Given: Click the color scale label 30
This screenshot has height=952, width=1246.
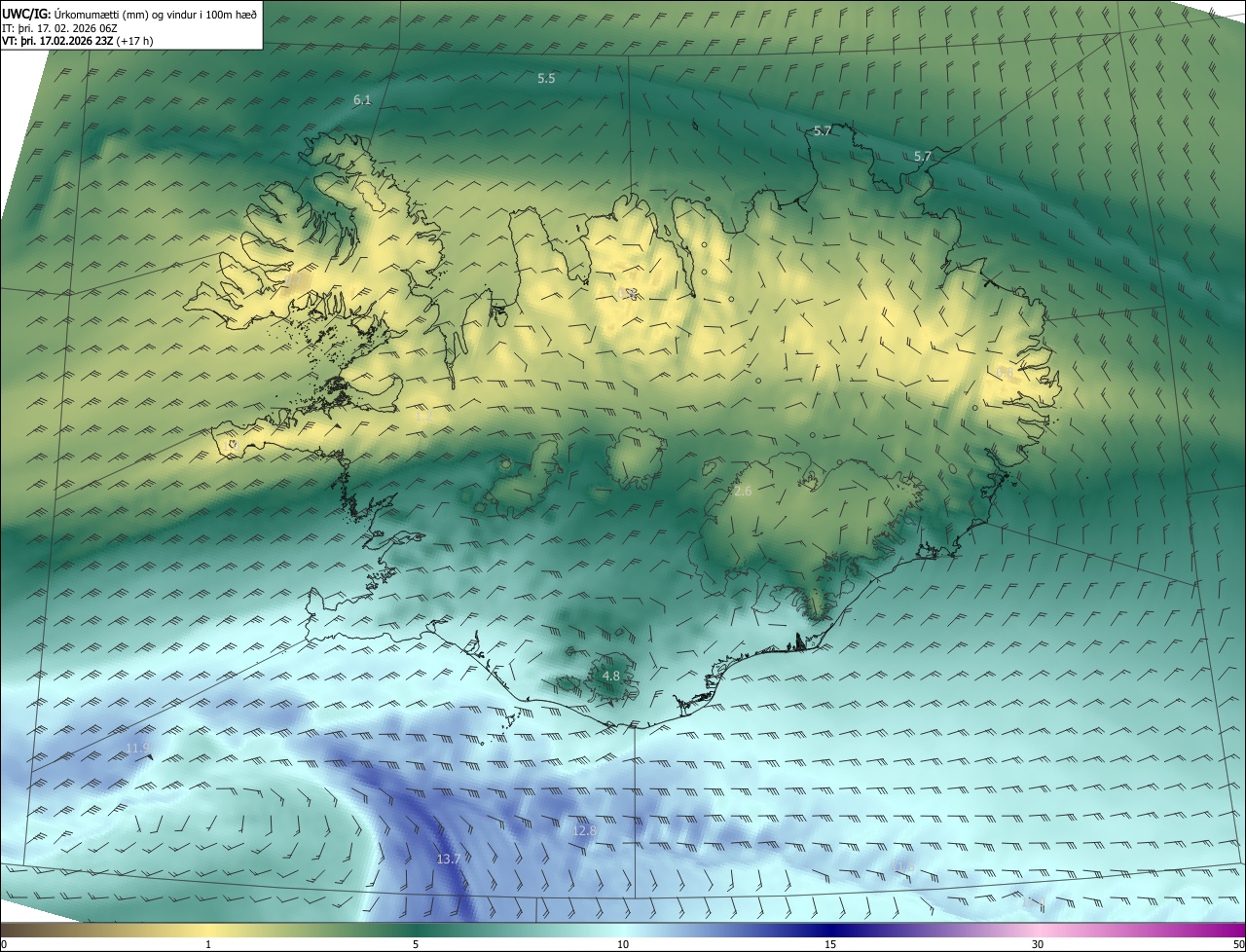Looking at the screenshot, I should tap(1038, 944).
